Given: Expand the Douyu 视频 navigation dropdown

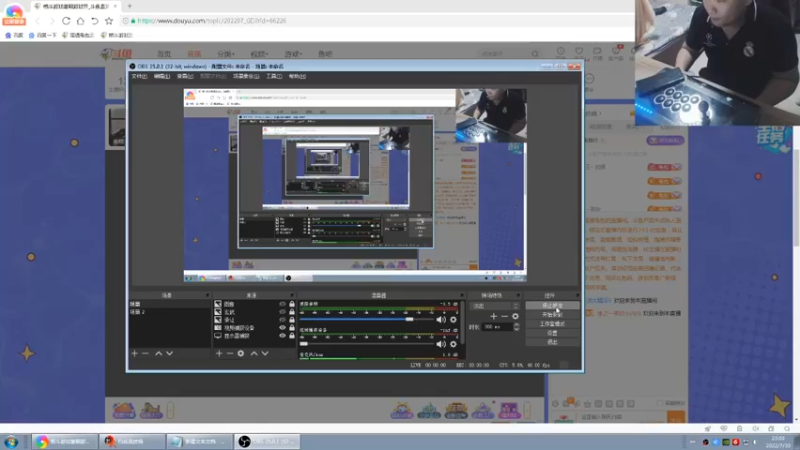Looking at the screenshot, I should [259, 54].
